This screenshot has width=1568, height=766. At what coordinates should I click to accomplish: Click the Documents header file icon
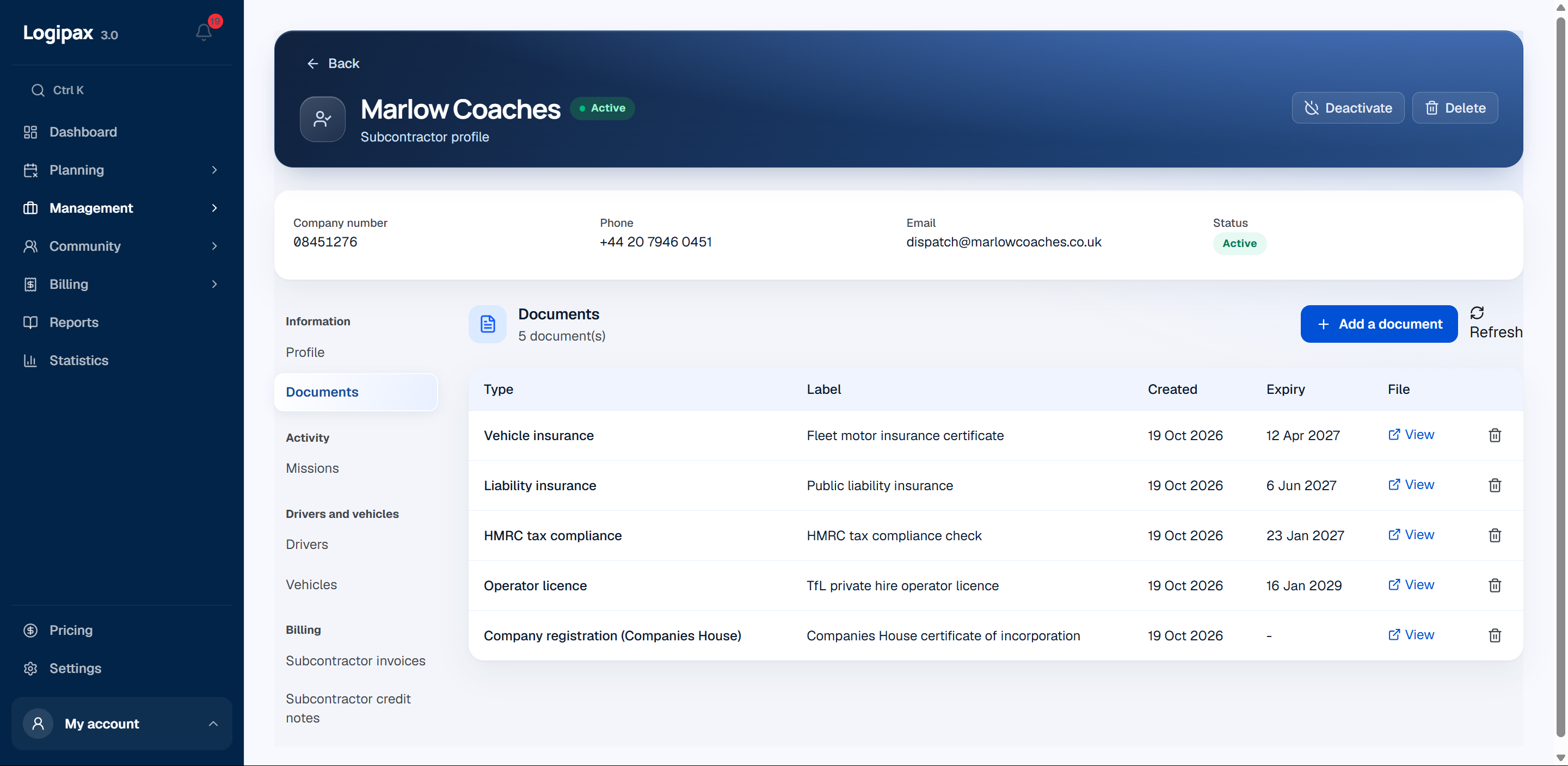tap(488, 324)
